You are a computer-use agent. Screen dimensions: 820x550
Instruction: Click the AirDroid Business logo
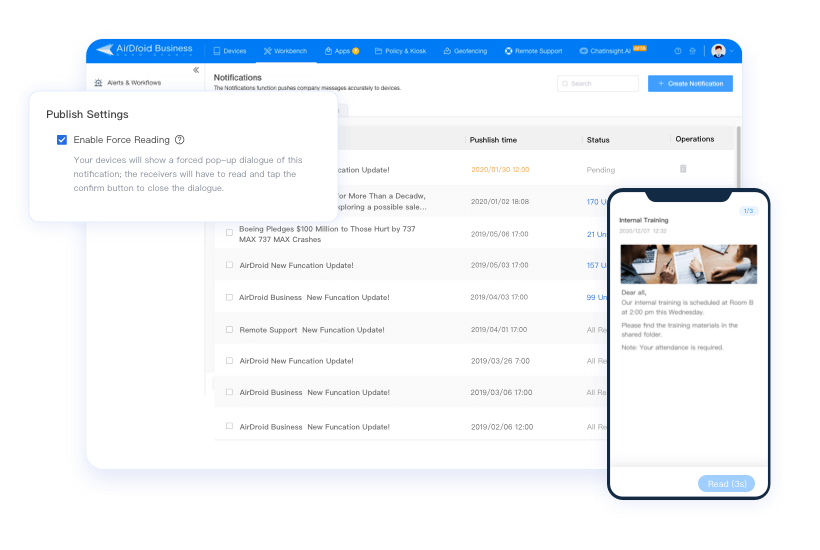[x=144, y=50]
